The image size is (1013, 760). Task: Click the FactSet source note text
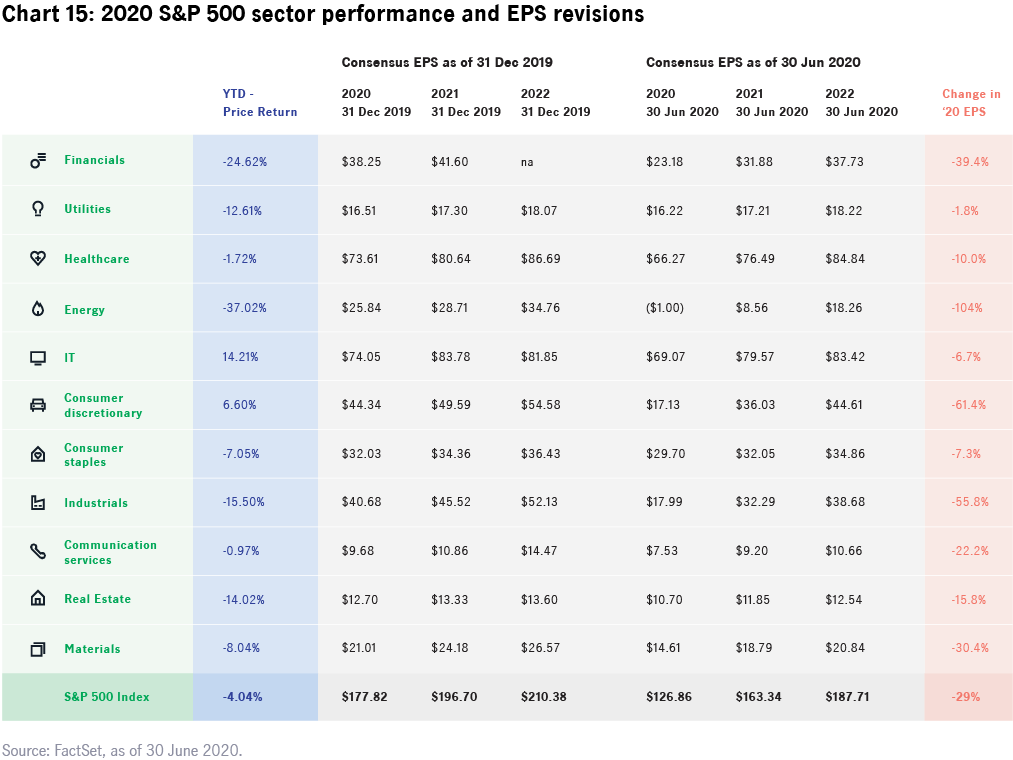tap(122, 749)
